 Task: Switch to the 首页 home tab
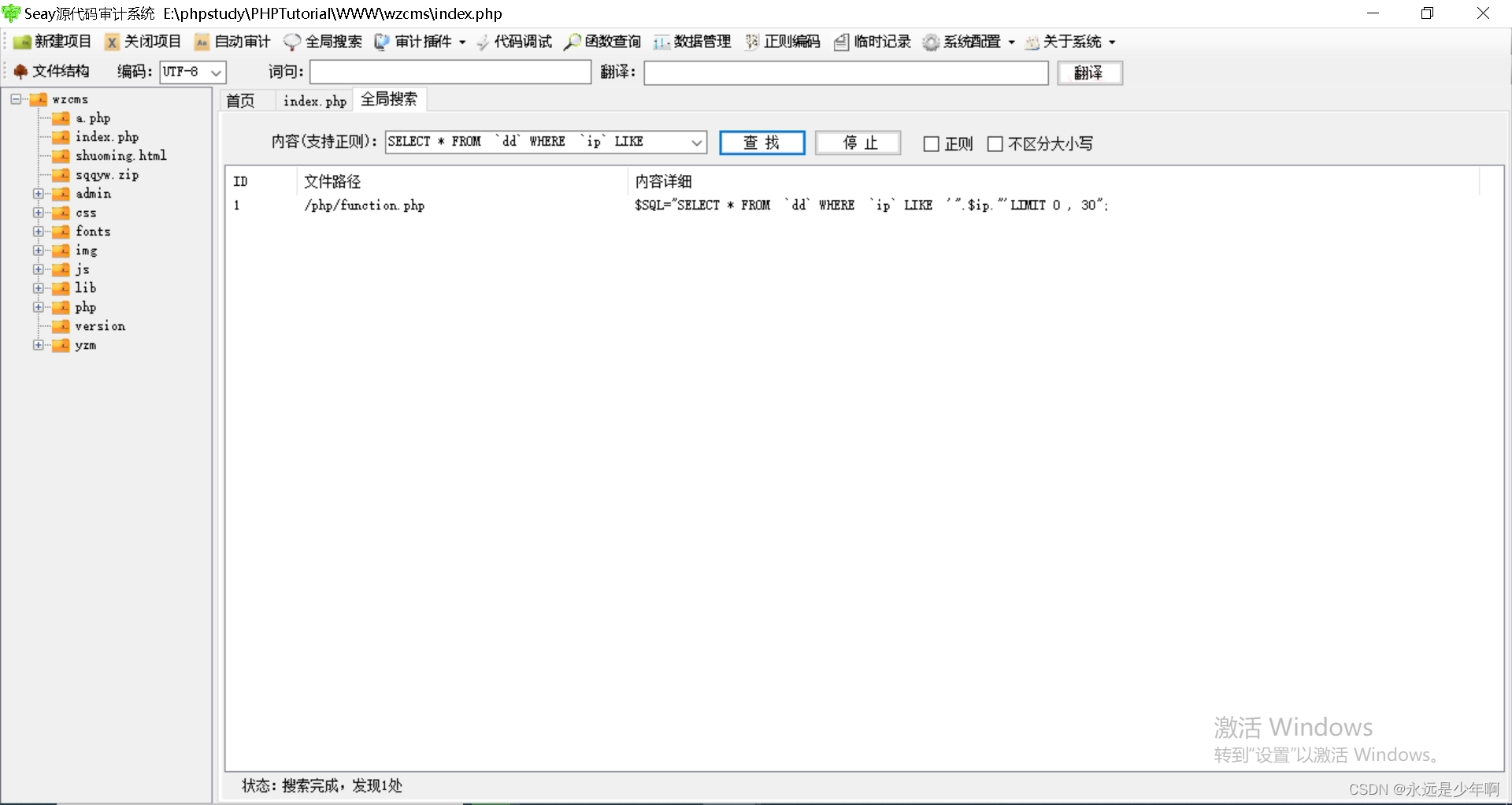click(242, 100)
